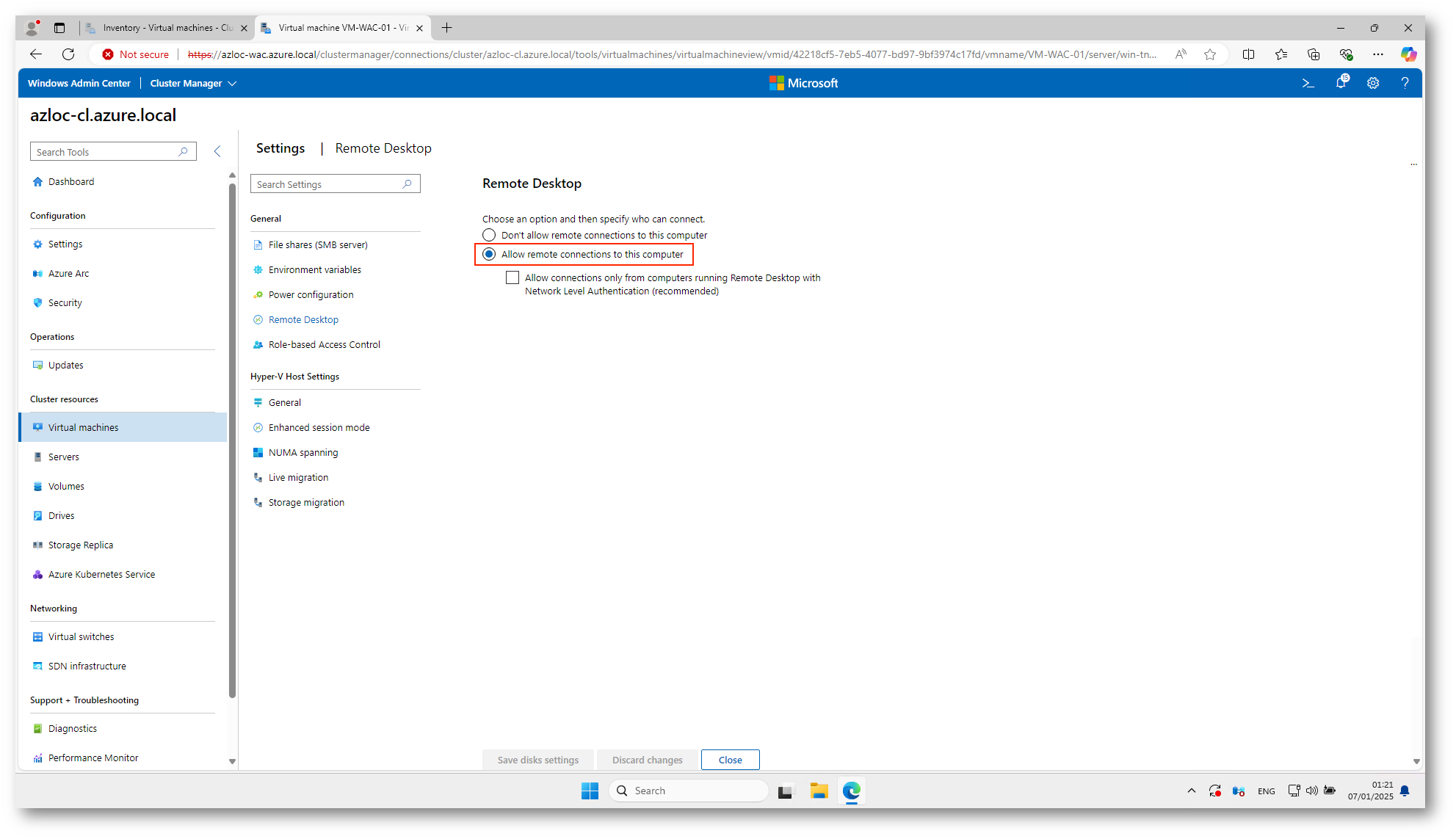Viewport: 1456px width, 839px height.
Task: Open browser Settings and more menu
Action: pyautogui.click(x=1377, y=54)
